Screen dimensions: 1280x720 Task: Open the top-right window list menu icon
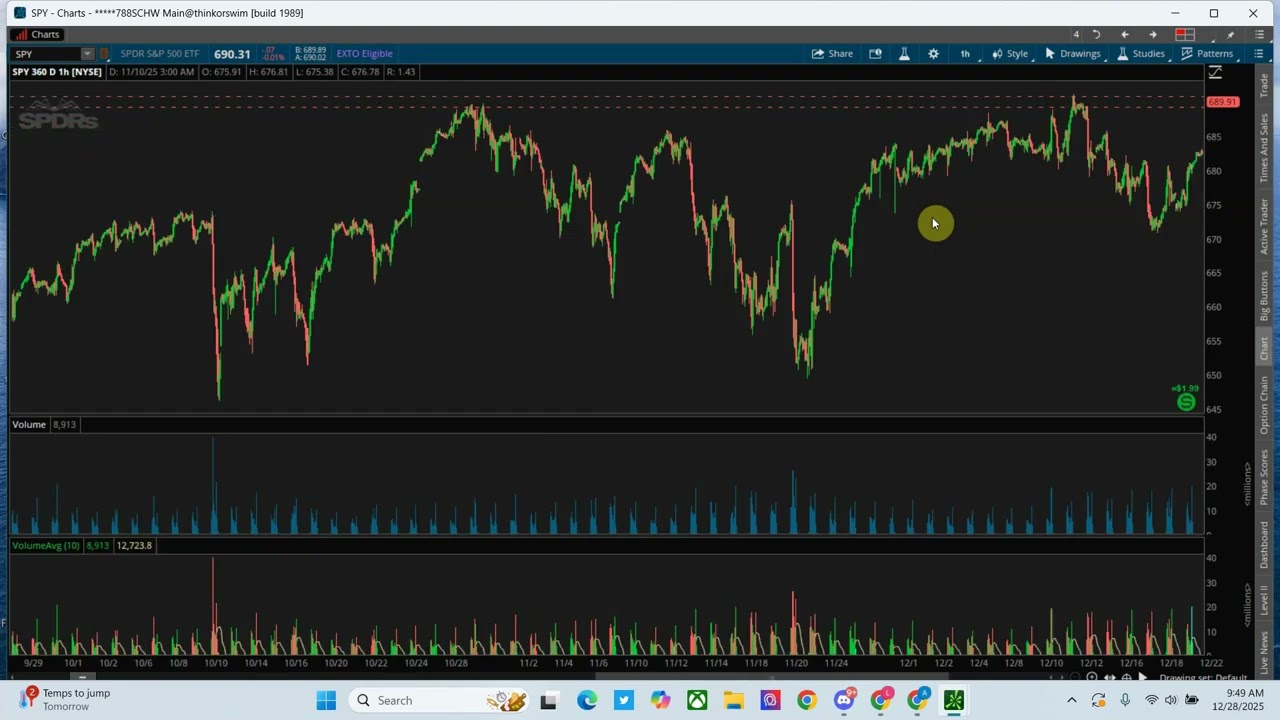click(1259, 35)
